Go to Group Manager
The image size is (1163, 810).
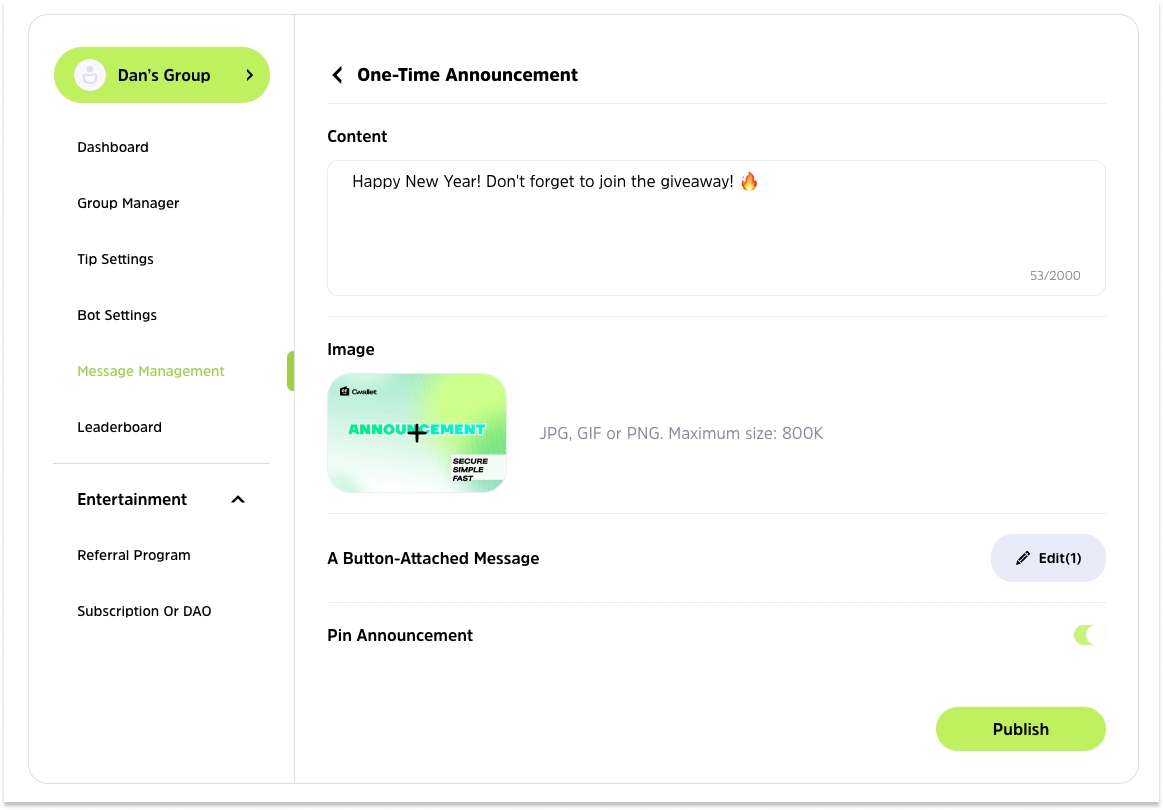click(128, 203)
